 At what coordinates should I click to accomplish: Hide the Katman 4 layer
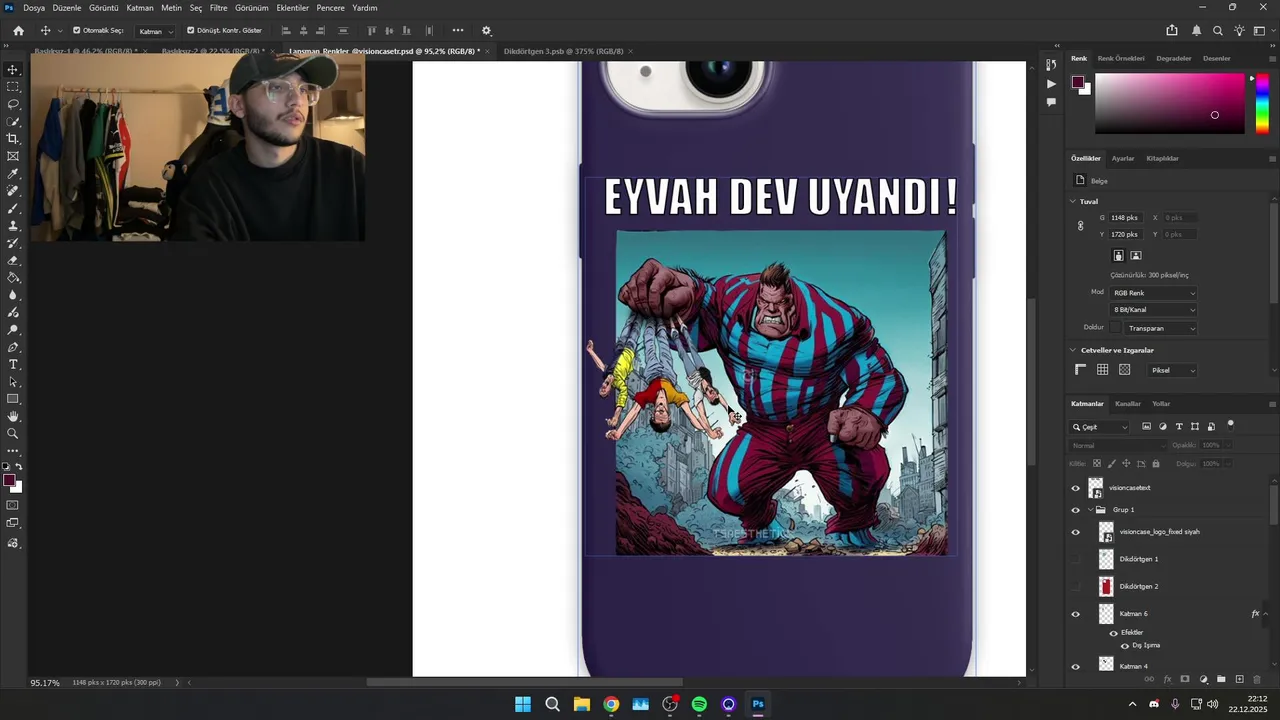pos(1076,667)
